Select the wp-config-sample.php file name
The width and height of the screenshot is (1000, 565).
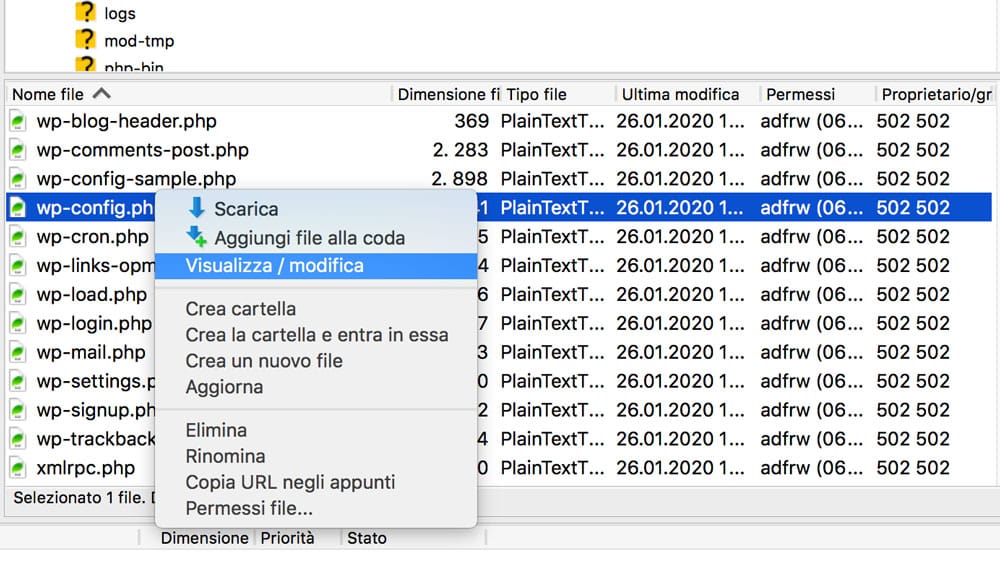click(136, 179)
